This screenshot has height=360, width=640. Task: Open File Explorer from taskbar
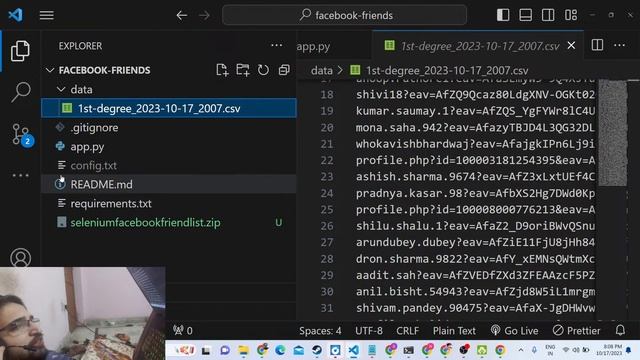pos(244,350)
